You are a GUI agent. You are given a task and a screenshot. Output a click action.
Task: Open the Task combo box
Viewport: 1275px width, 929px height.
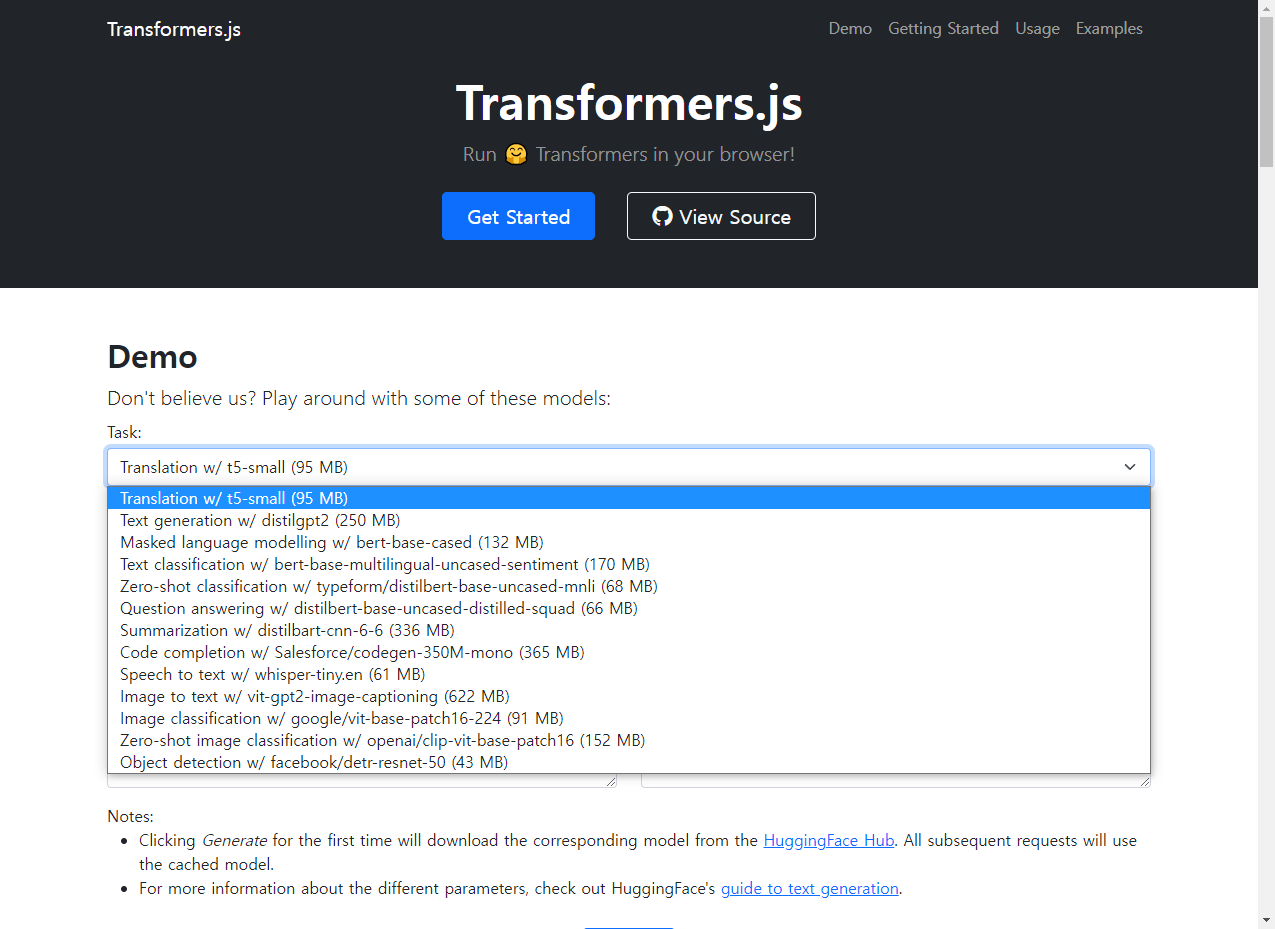(x=629, y=467)
